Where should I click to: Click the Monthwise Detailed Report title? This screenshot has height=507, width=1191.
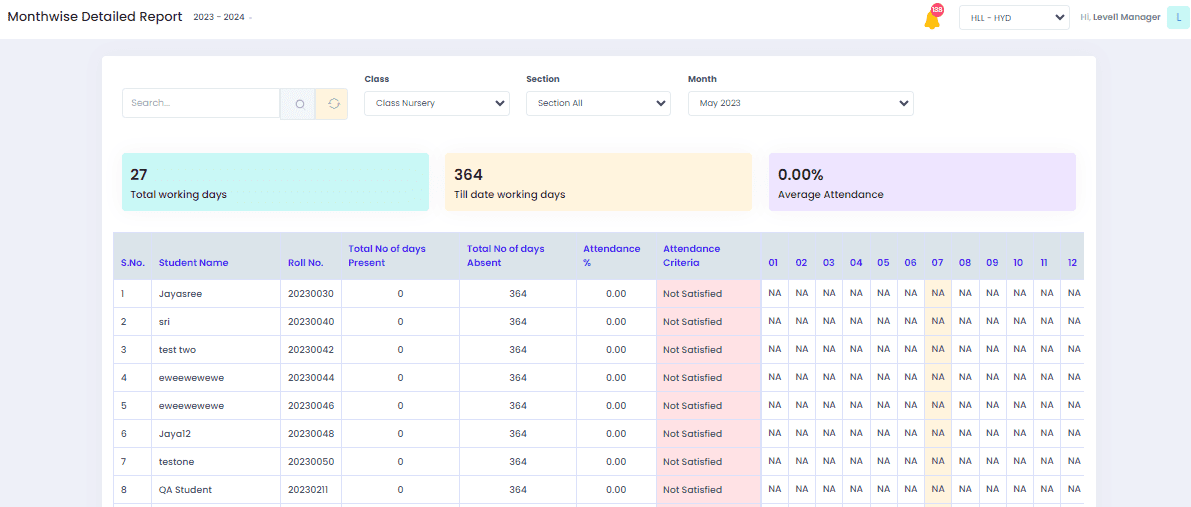tap(95, 17)
